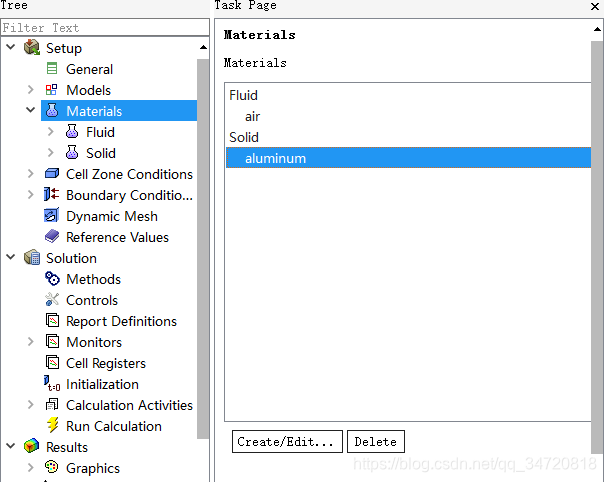
Task: Open Report Definitions in tree
Action: [x=121, y=321]
